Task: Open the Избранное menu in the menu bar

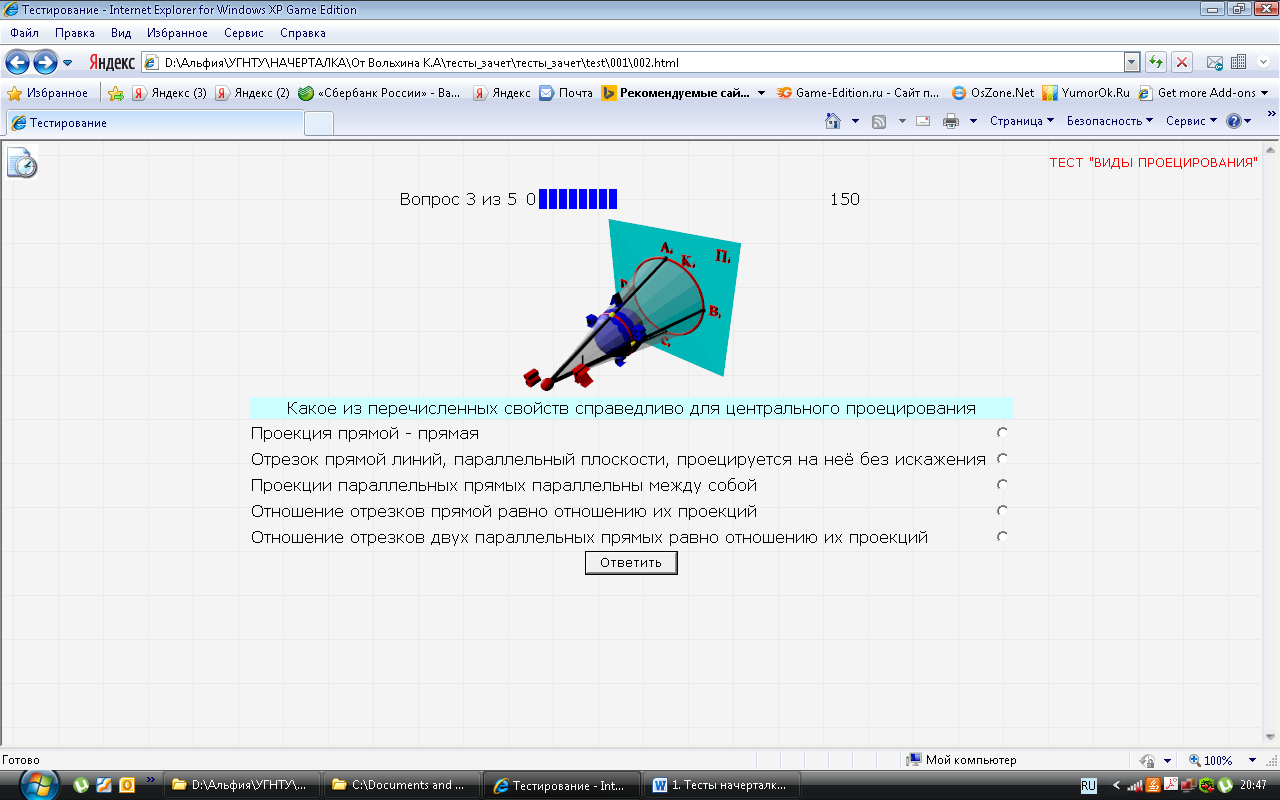Action: 177,33
